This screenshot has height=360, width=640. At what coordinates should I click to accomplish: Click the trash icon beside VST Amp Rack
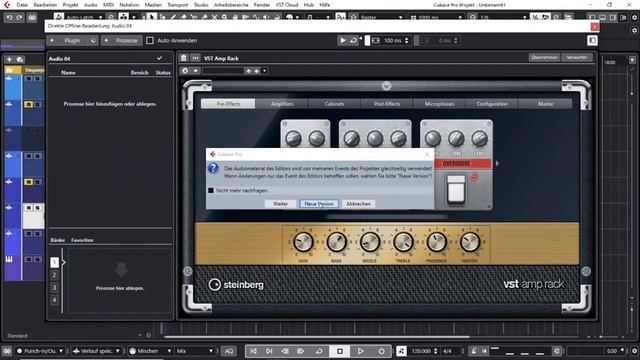coord(184,58)
